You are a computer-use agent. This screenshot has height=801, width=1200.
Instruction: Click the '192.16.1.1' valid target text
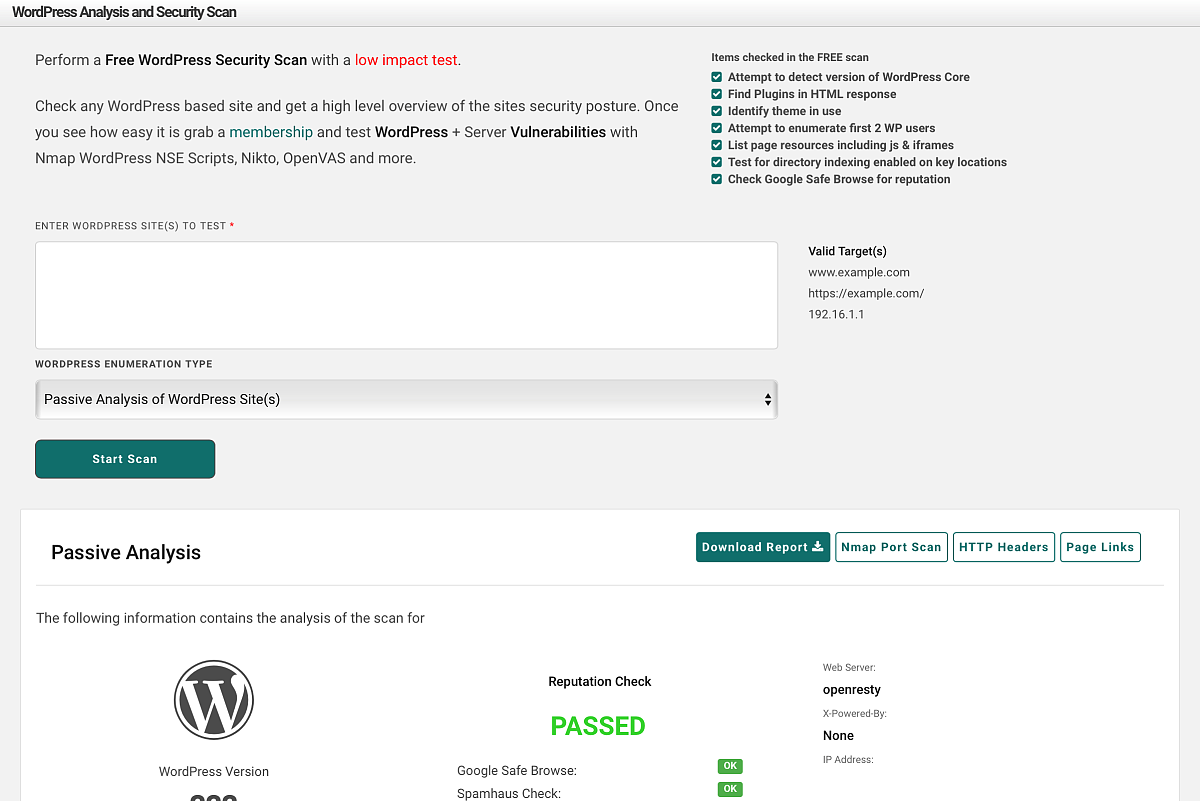pos(836,314)
